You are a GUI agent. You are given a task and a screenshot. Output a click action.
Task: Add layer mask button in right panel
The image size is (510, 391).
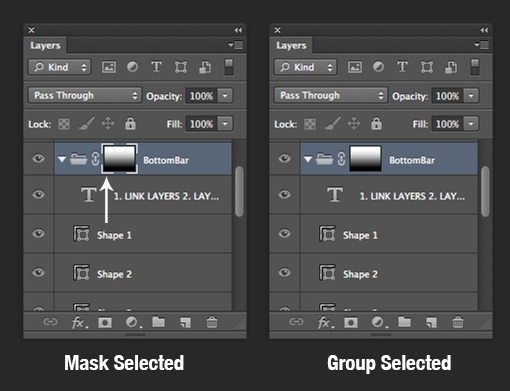[351, 322]
